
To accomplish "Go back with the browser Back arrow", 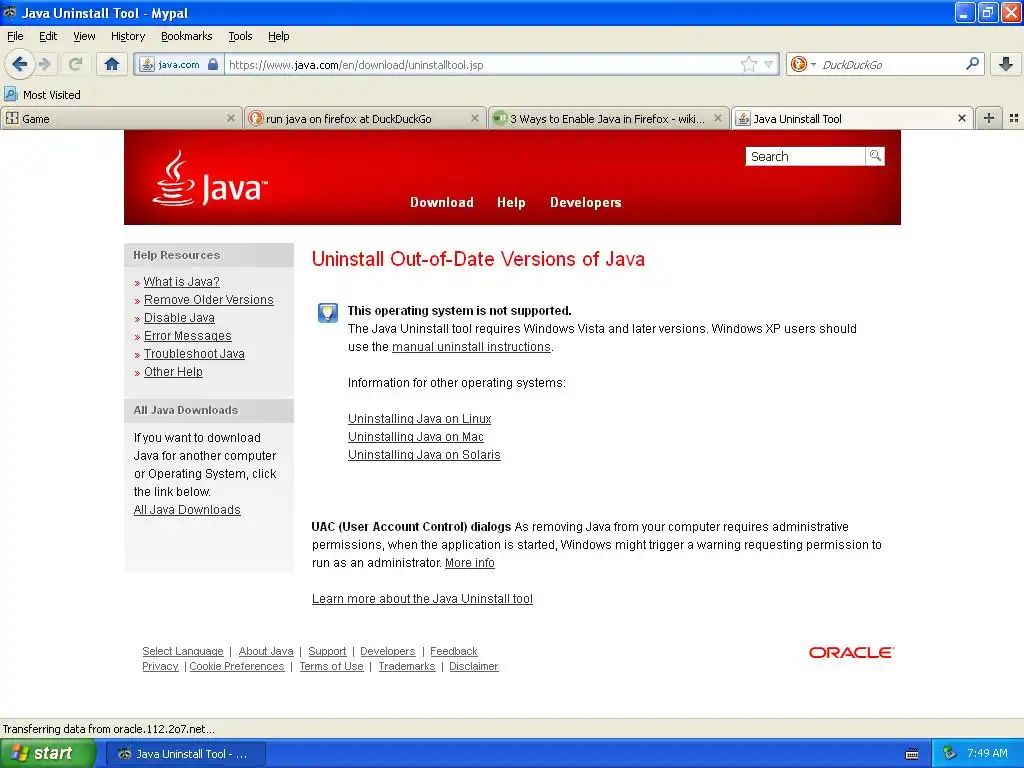I will (20, 64).
